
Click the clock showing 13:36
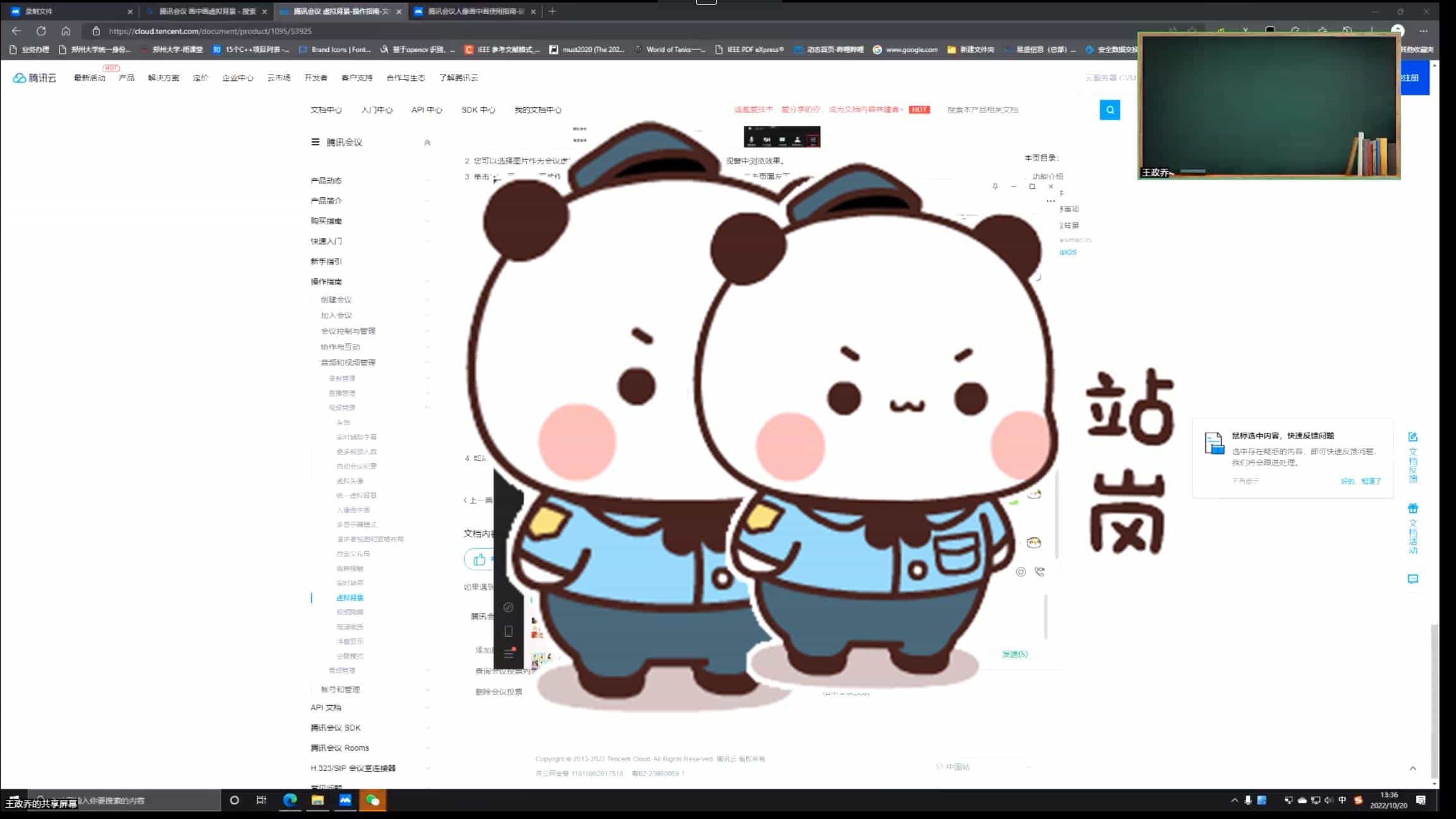1388,795
